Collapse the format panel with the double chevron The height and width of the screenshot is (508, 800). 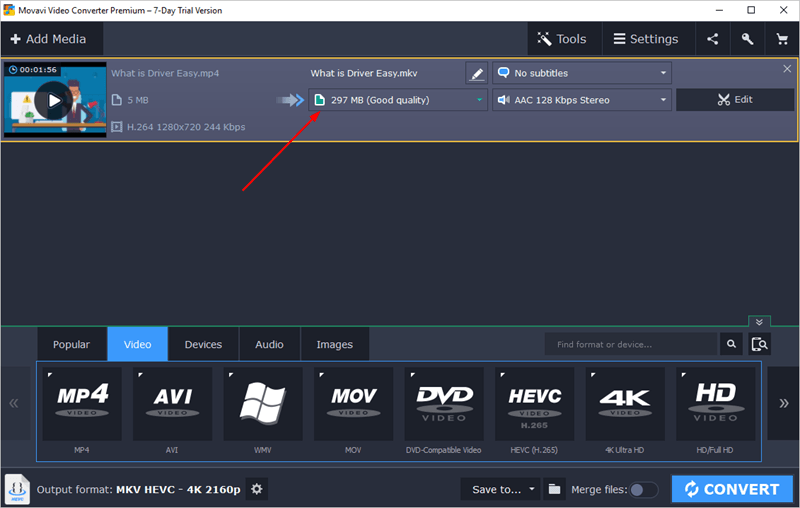(759, 322)
